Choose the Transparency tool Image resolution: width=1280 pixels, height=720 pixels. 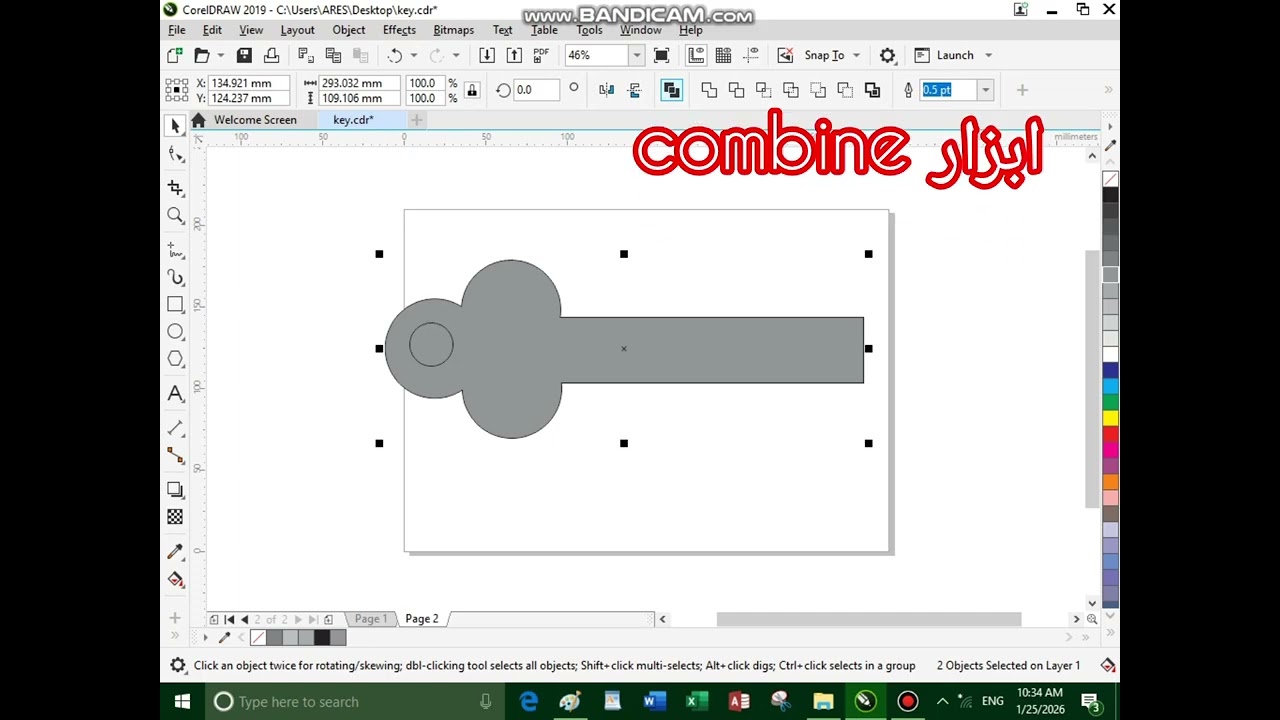point(176,517)
